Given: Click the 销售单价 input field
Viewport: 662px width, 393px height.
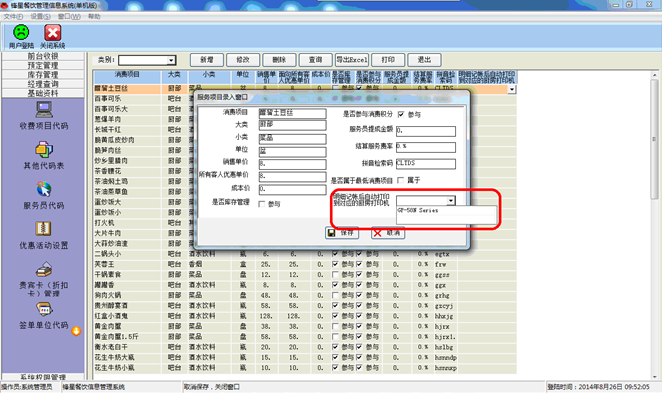Looking at the screenshot, I should pyautogui.click(x=292, y=164).
